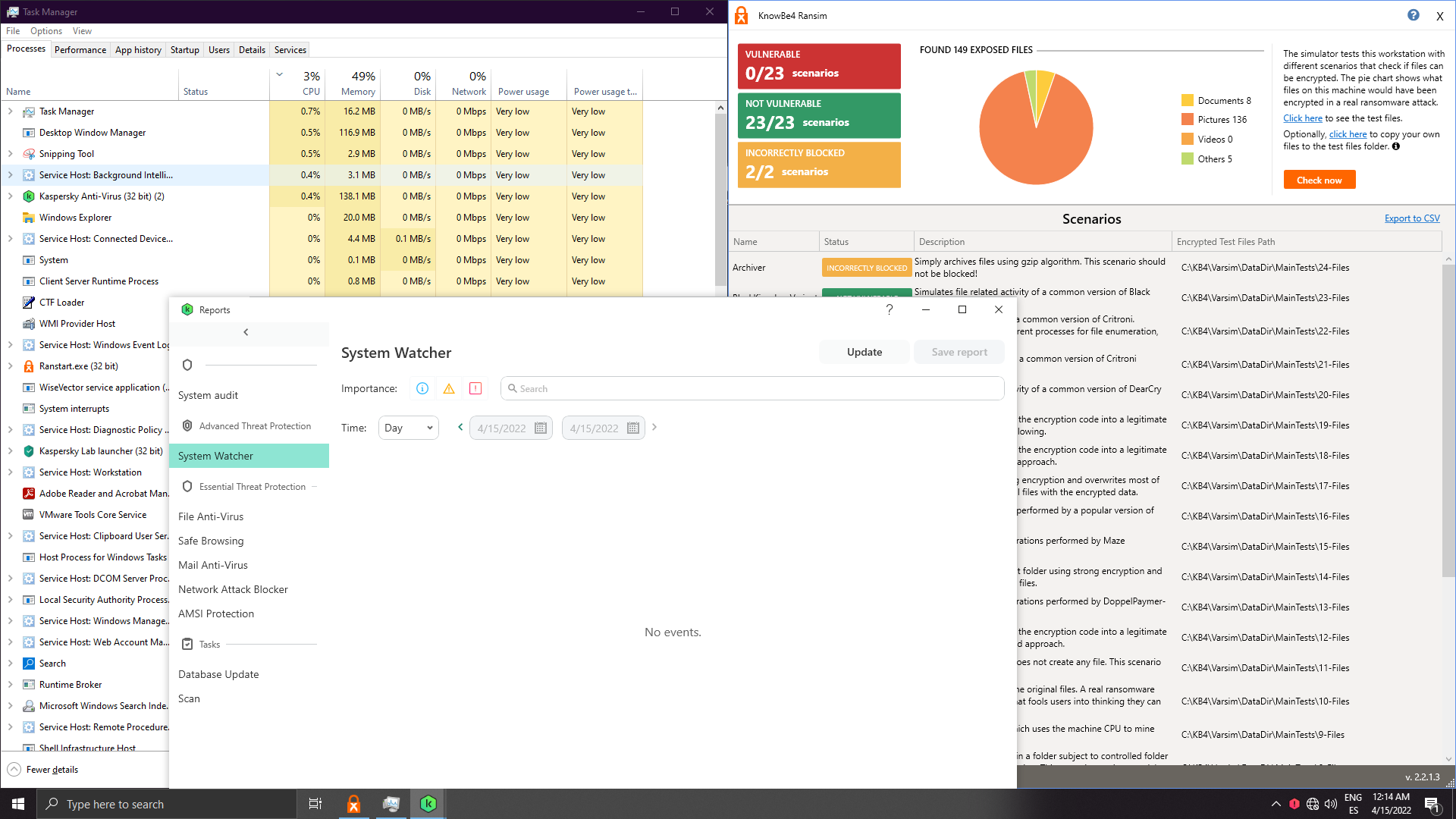Click the Export to CSV link
1456x819 pixels.
pyautogui.click(x=1412, y=218)
